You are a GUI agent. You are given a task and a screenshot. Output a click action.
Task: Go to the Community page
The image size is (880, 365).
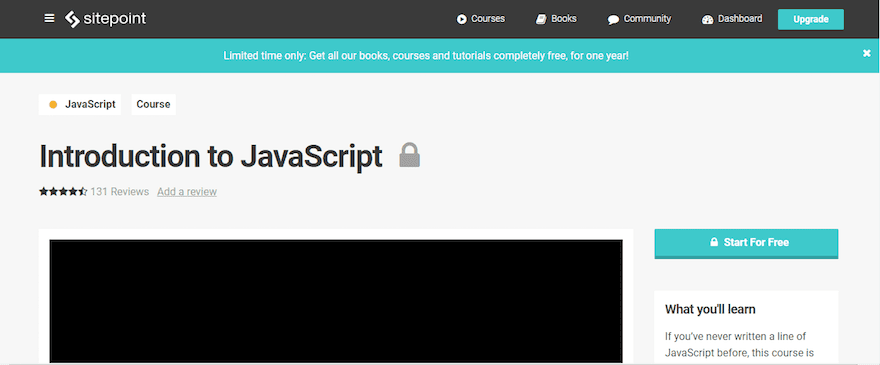pyautogui.click(x=639, y=19)
